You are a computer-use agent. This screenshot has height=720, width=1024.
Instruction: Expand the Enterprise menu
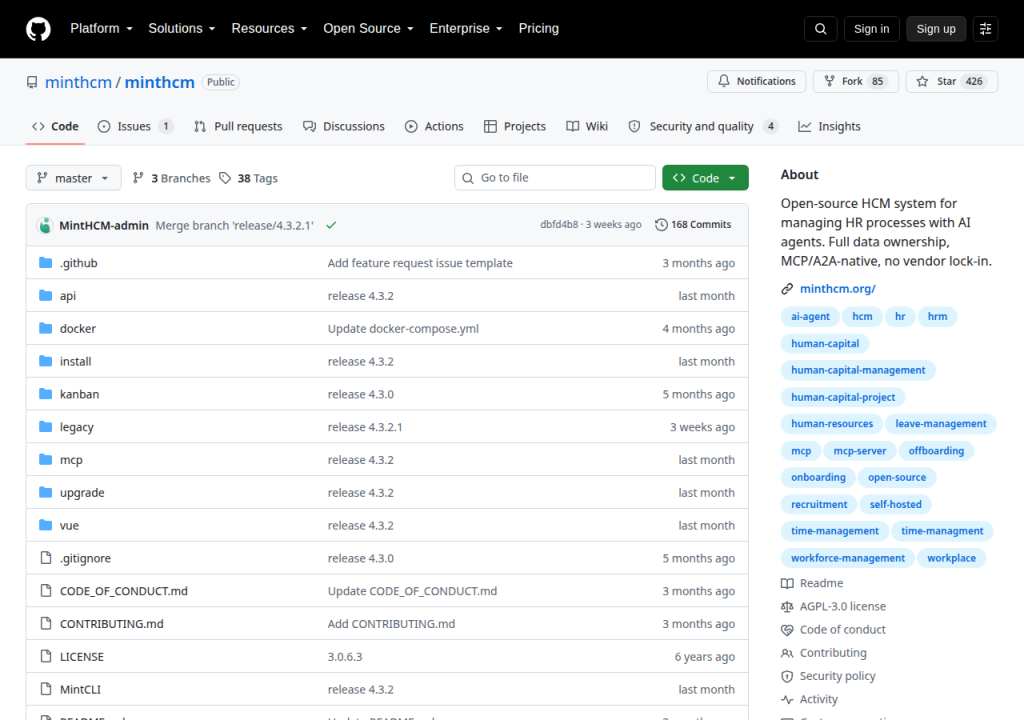coord(466,29)
